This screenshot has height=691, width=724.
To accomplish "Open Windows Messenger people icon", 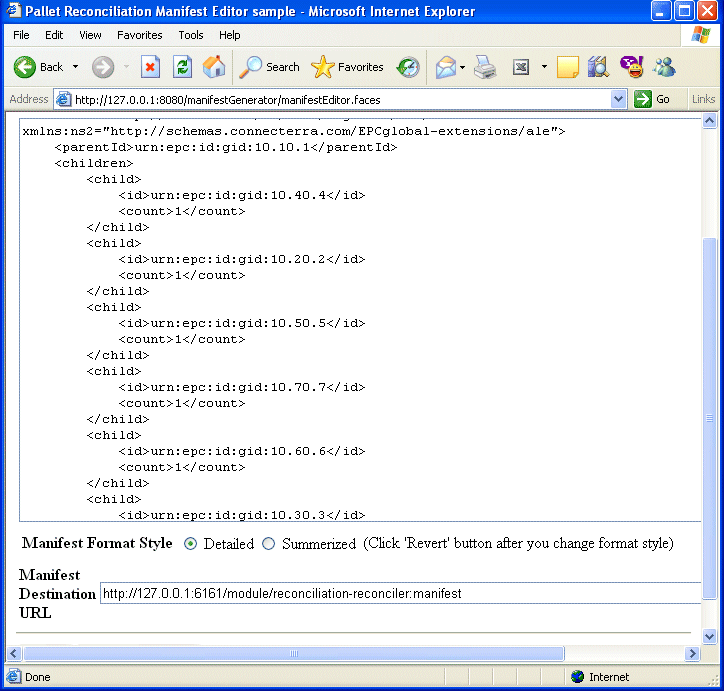I will tap(664, 67).
